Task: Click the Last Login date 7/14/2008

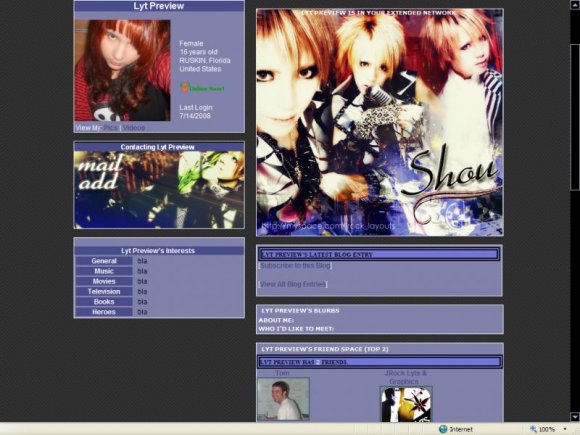Action: tap(195, 116)
